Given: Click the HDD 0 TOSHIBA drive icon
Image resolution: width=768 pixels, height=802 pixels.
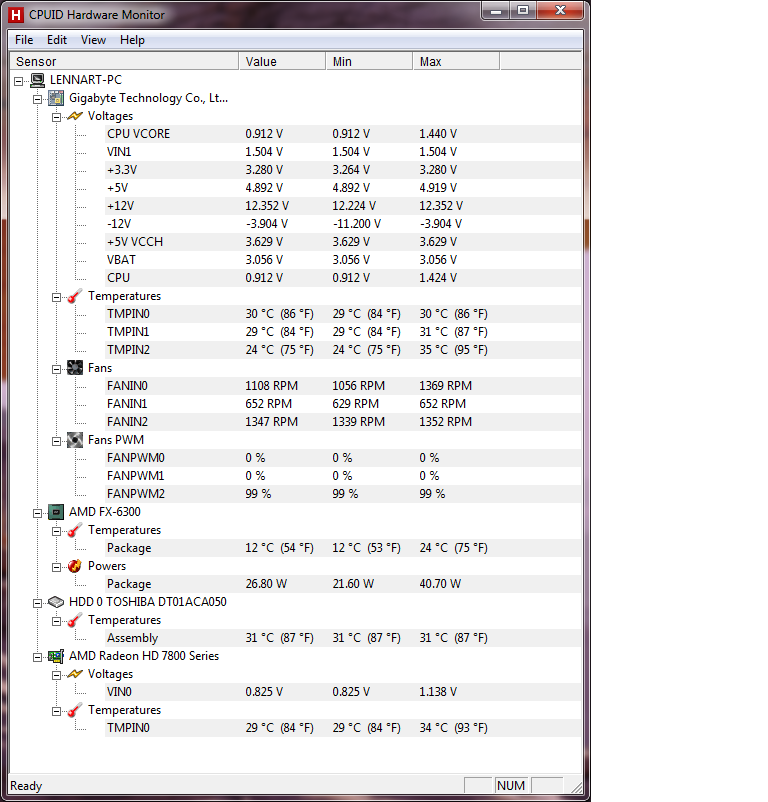Looking at the screenshot, I should [56, 602].
